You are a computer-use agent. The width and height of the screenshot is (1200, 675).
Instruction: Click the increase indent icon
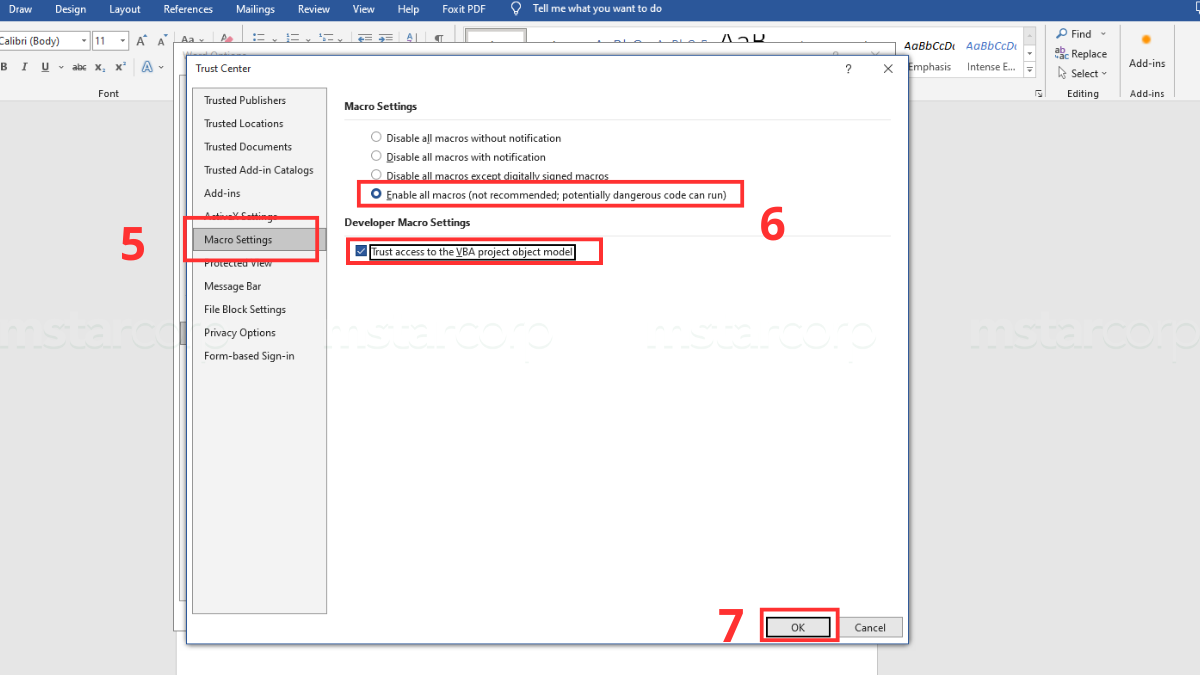385,38
